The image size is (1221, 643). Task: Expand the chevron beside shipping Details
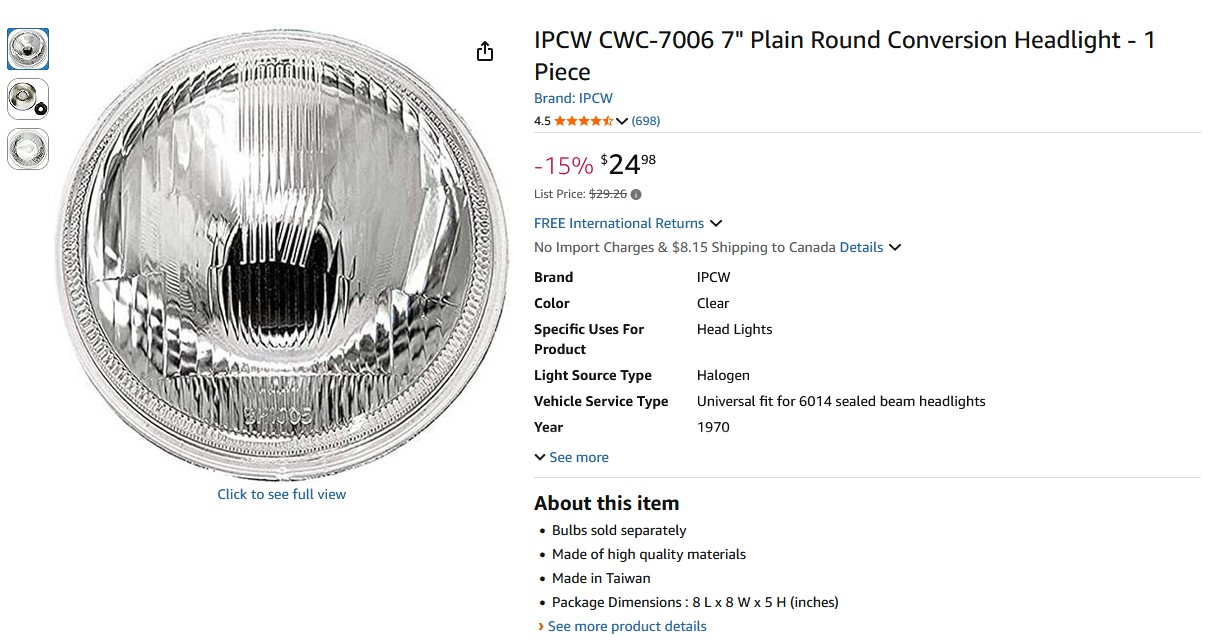tap(895, 247)
